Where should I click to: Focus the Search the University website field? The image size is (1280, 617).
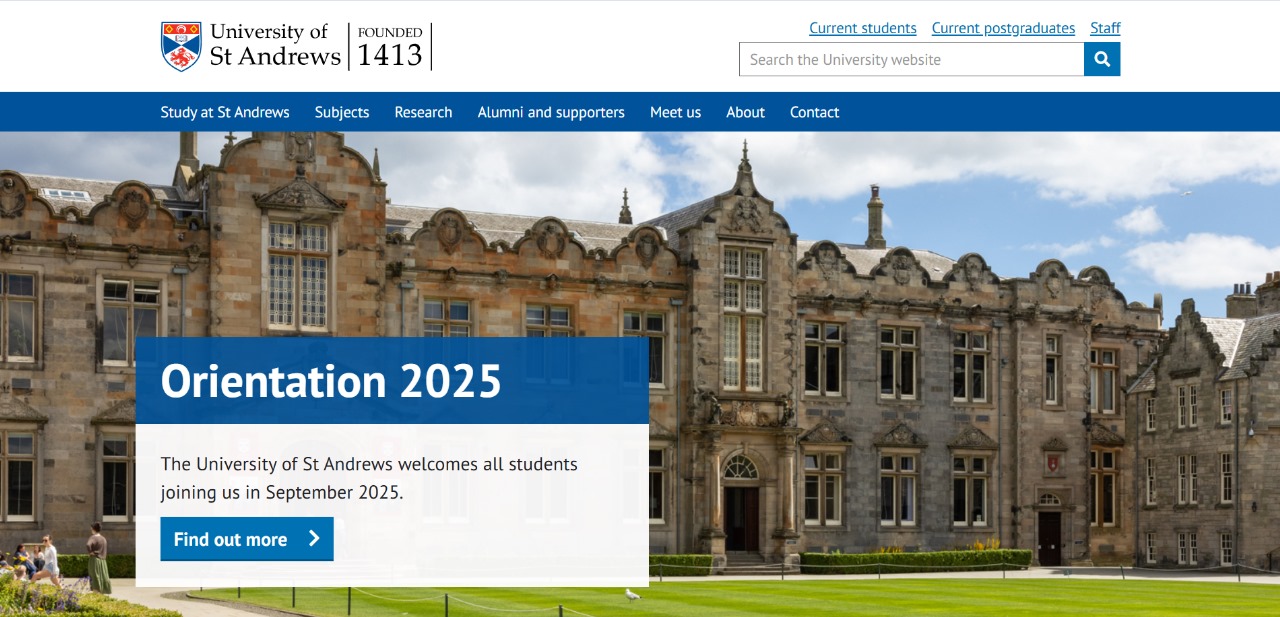(x=912, y=60)
